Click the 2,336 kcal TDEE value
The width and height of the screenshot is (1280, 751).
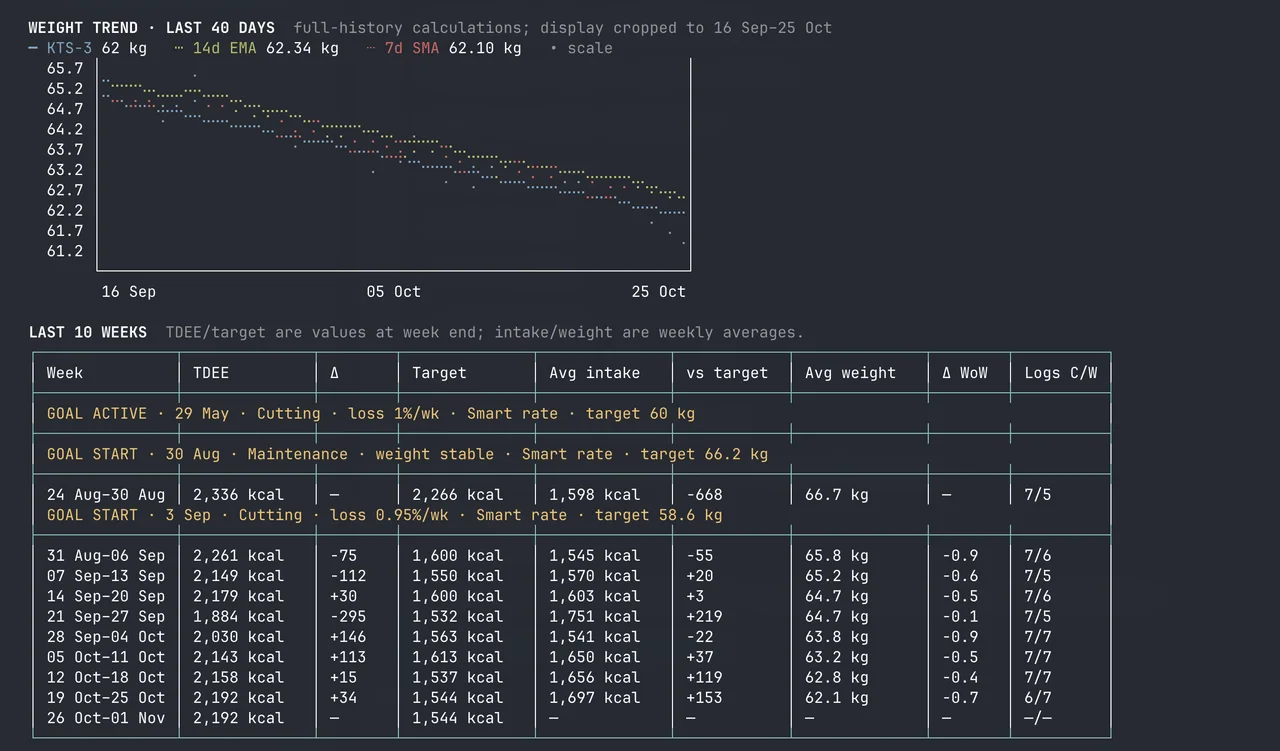(239, 495)
